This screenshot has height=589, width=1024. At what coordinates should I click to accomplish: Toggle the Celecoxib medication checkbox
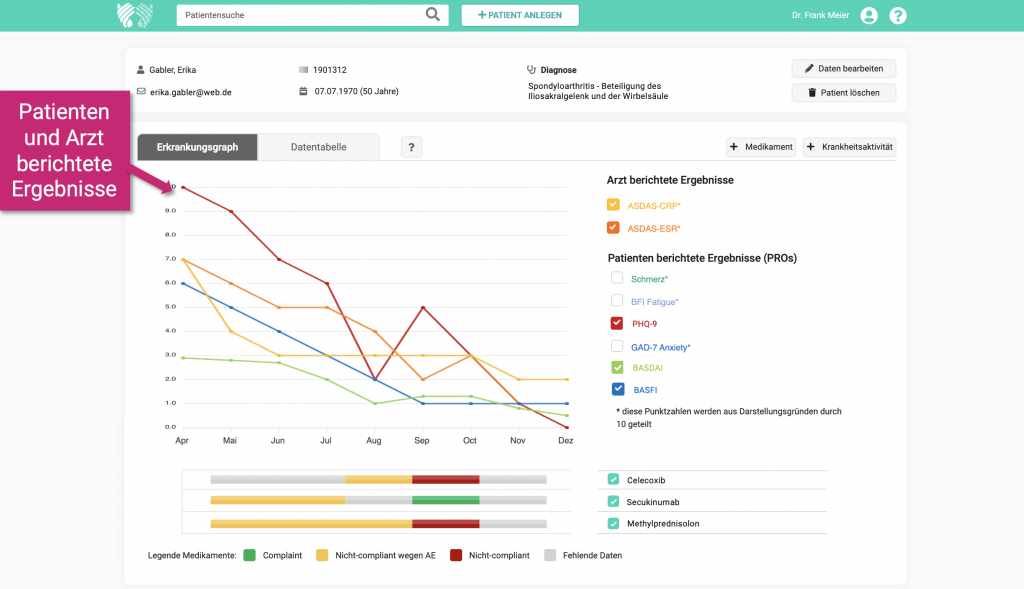point(613,479)
